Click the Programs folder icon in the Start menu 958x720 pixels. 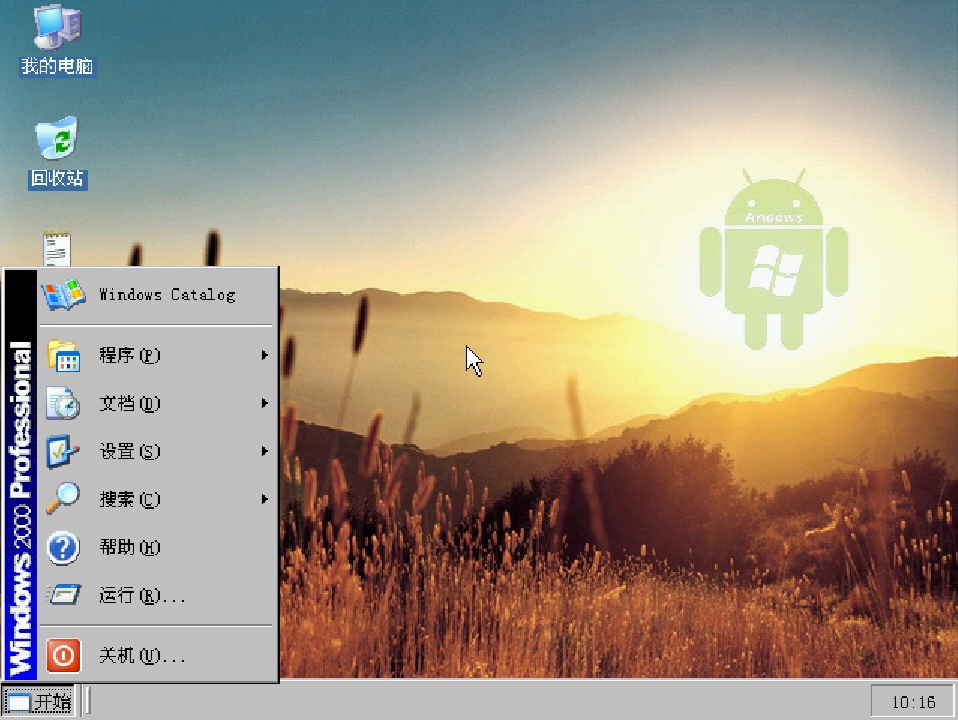coord(64,355)
